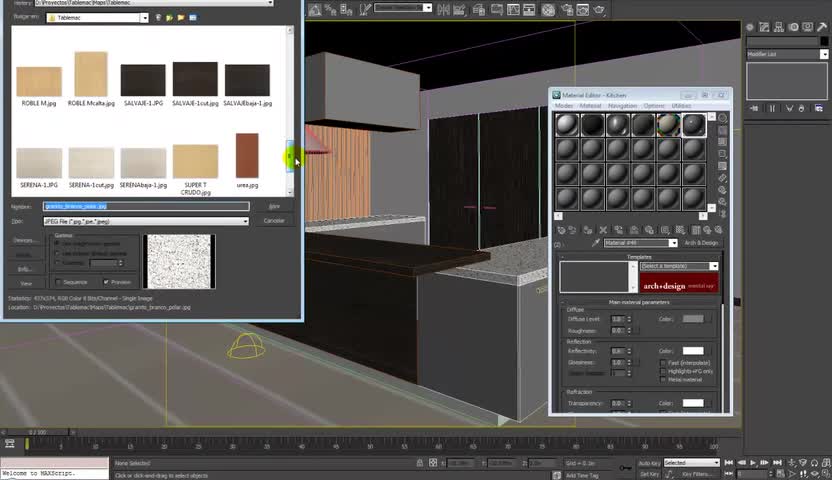The width and height of the screenshot is (832, 480).
Task: Select the first material sample sphere
Action: pos(567,124)
